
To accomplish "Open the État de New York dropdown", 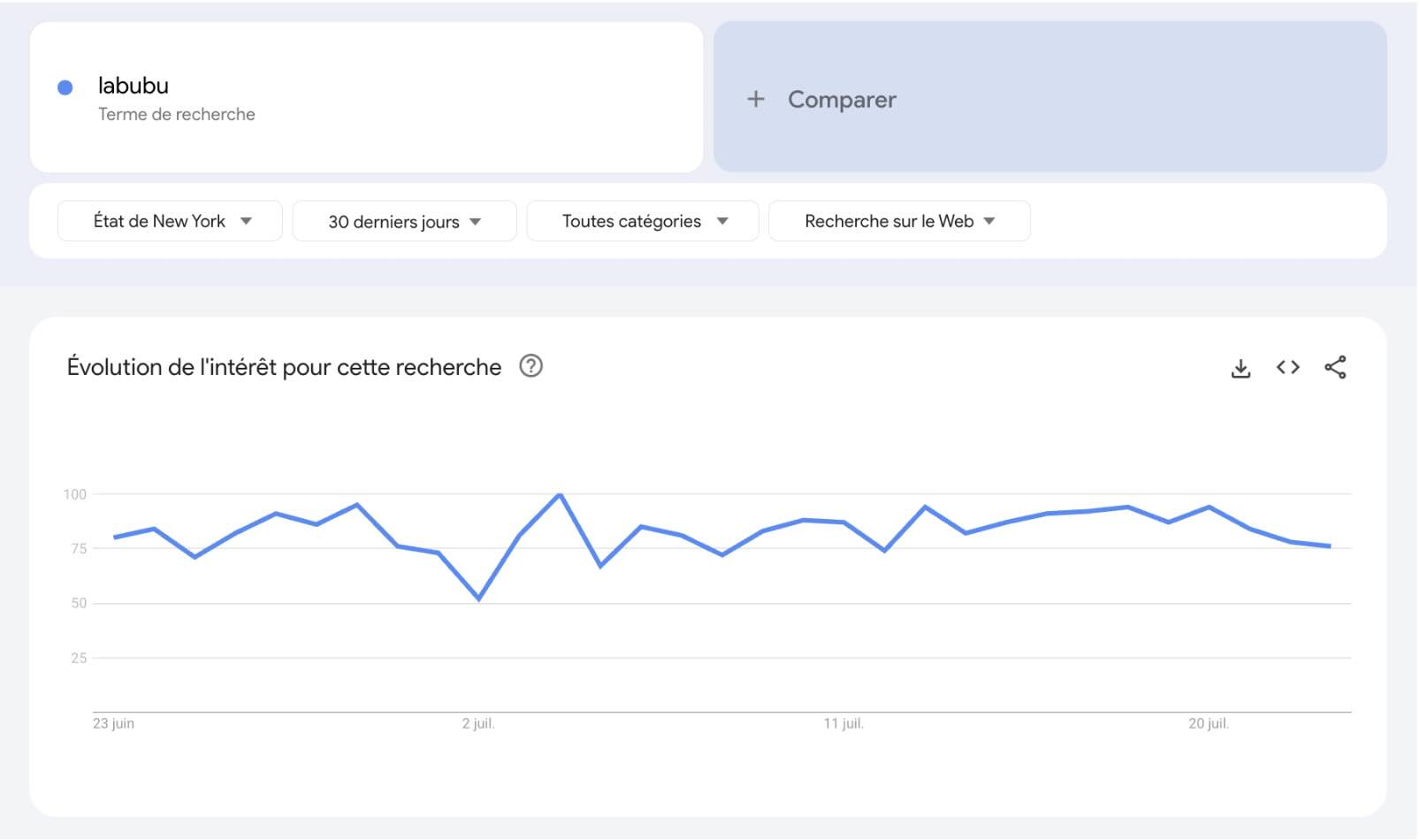I will [170, 221].
